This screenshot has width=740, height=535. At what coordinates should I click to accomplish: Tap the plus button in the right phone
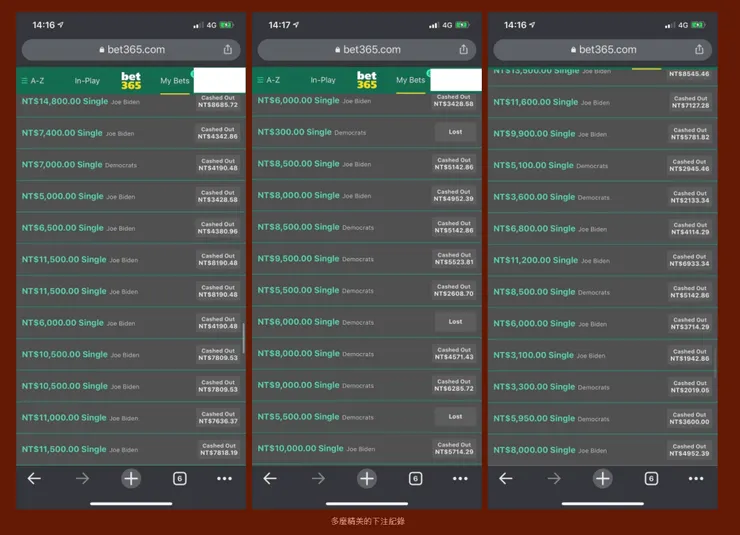tap(602, 478)
